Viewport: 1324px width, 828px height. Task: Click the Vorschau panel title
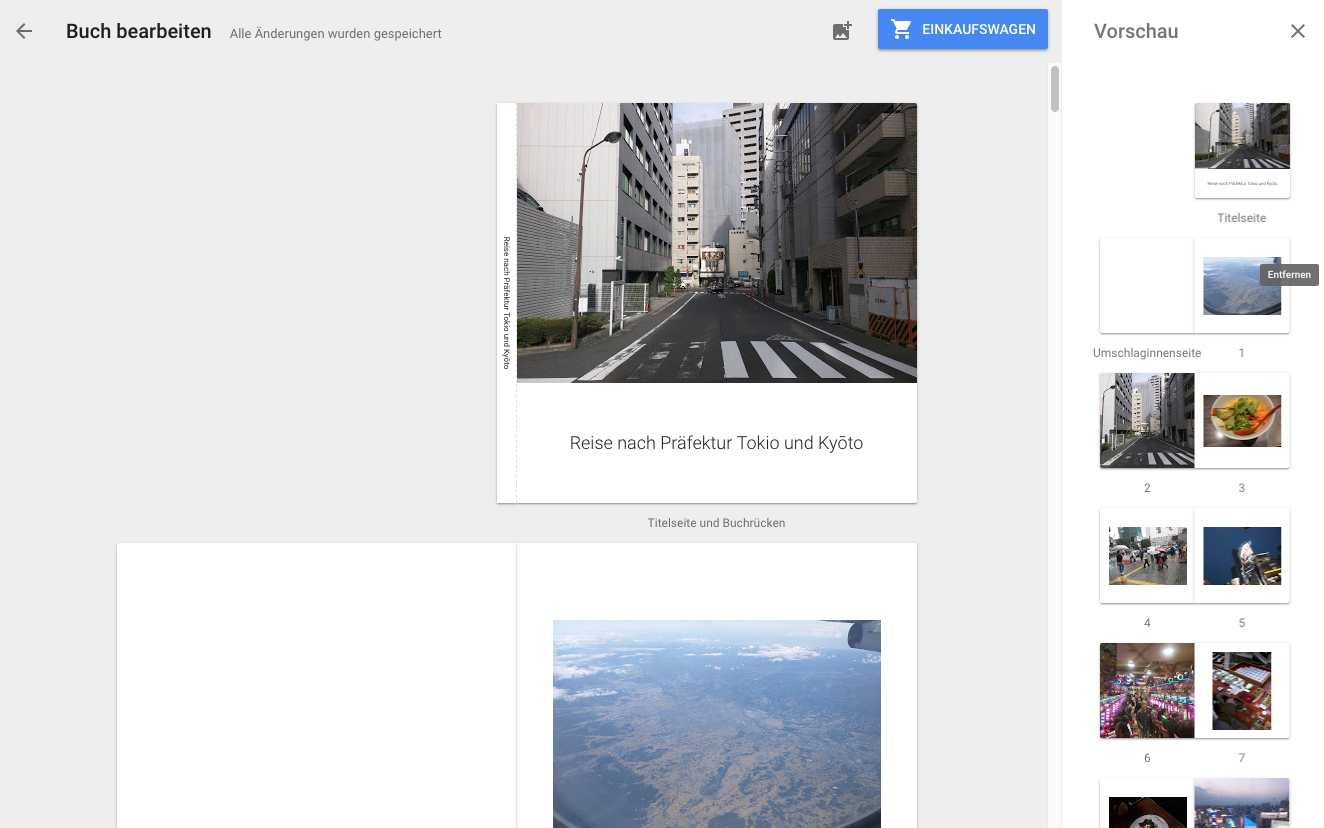1136,31
